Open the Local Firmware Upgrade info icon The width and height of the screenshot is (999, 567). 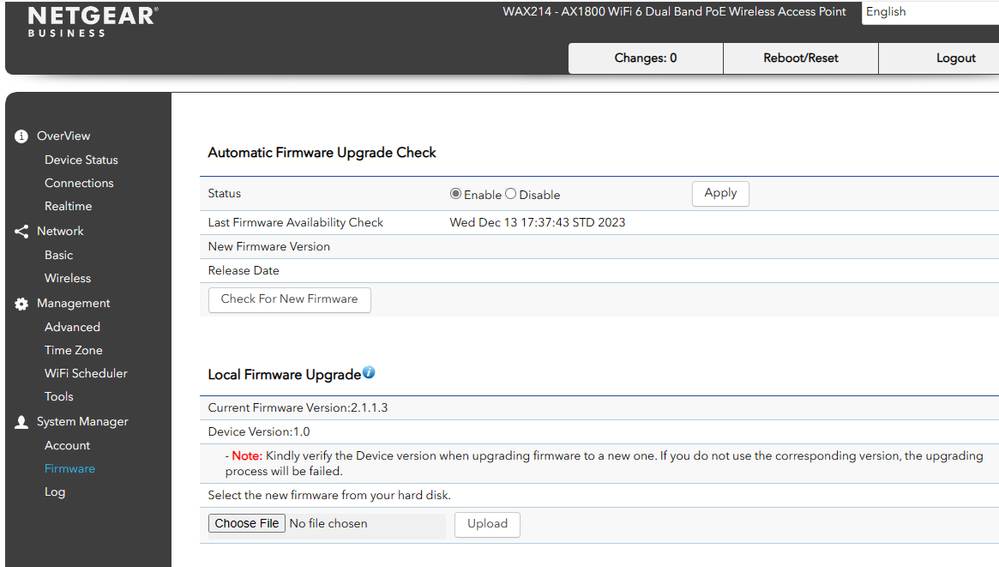[369, 373]
